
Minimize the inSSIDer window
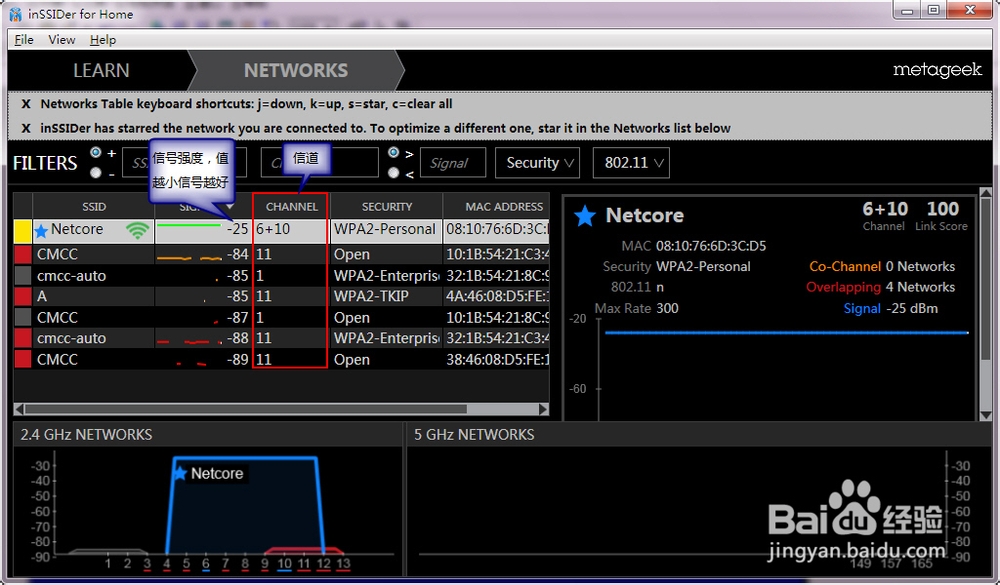(x=907, y=10)
